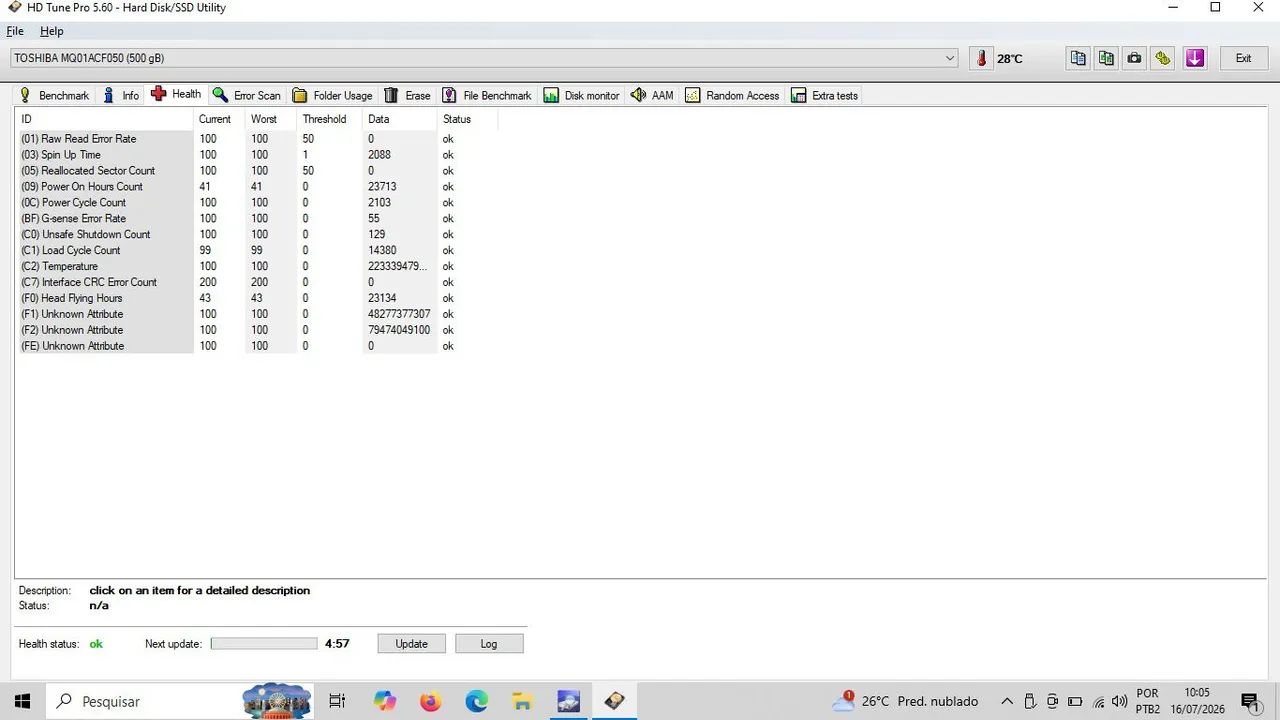Select the (C0) Unsafe Shutdown Count row
Viewport: 1280px width, 720px height.
257,235
